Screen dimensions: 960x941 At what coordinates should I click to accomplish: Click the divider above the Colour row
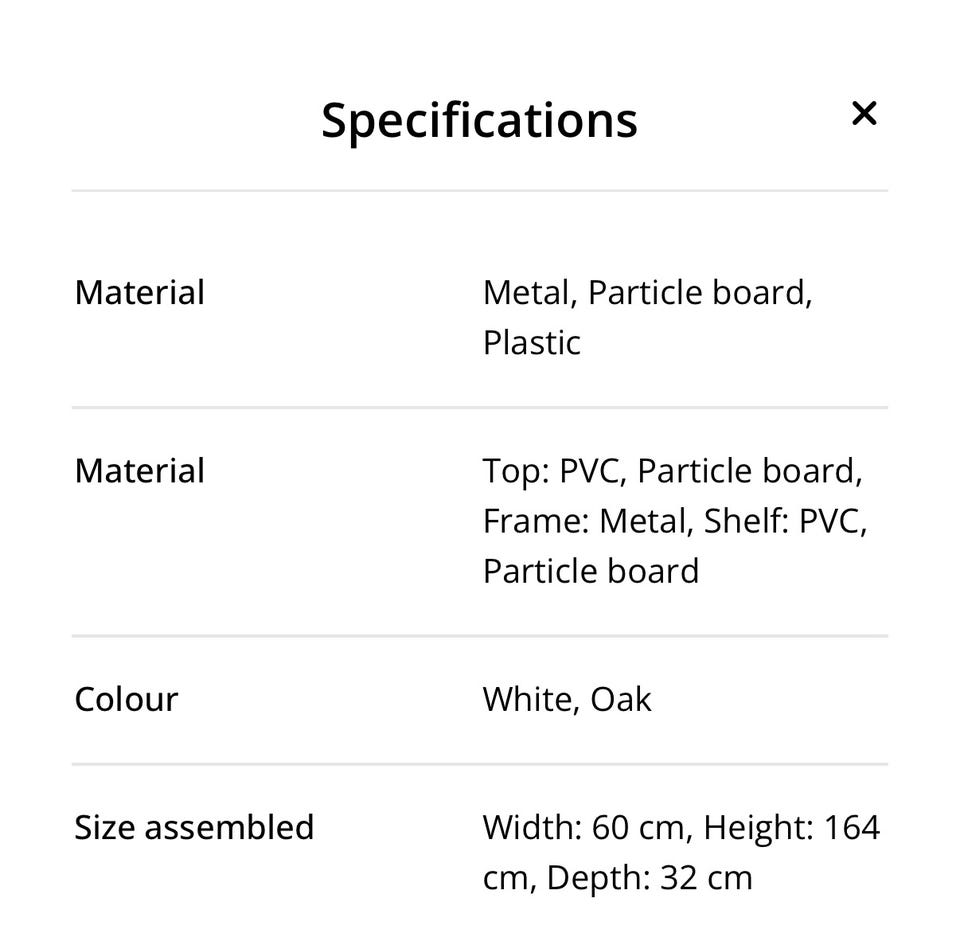coord(479,636)
